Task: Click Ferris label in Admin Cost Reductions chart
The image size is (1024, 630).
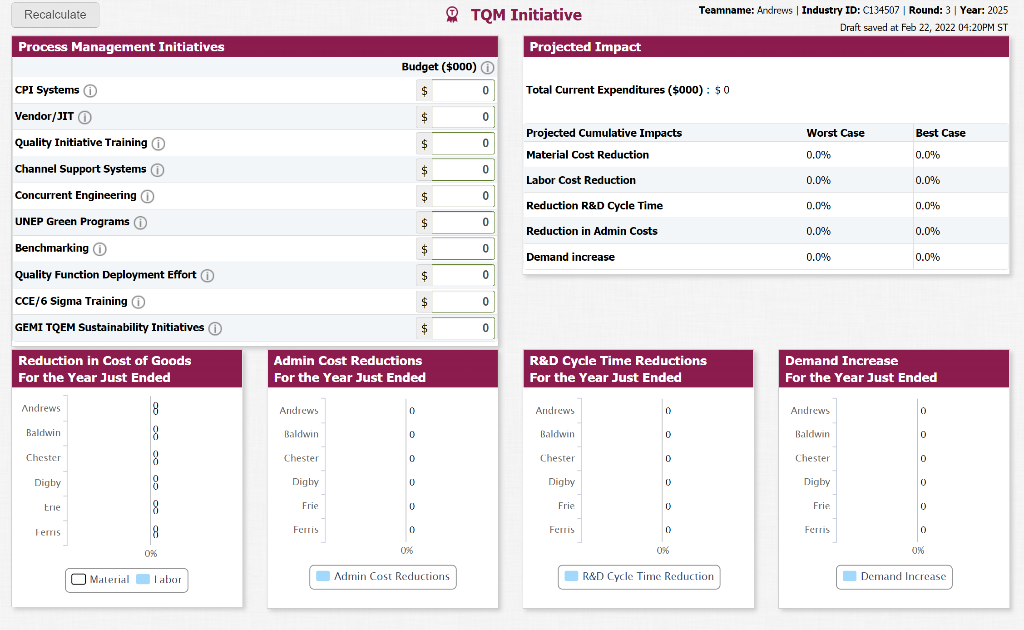Action: point(306,529)
